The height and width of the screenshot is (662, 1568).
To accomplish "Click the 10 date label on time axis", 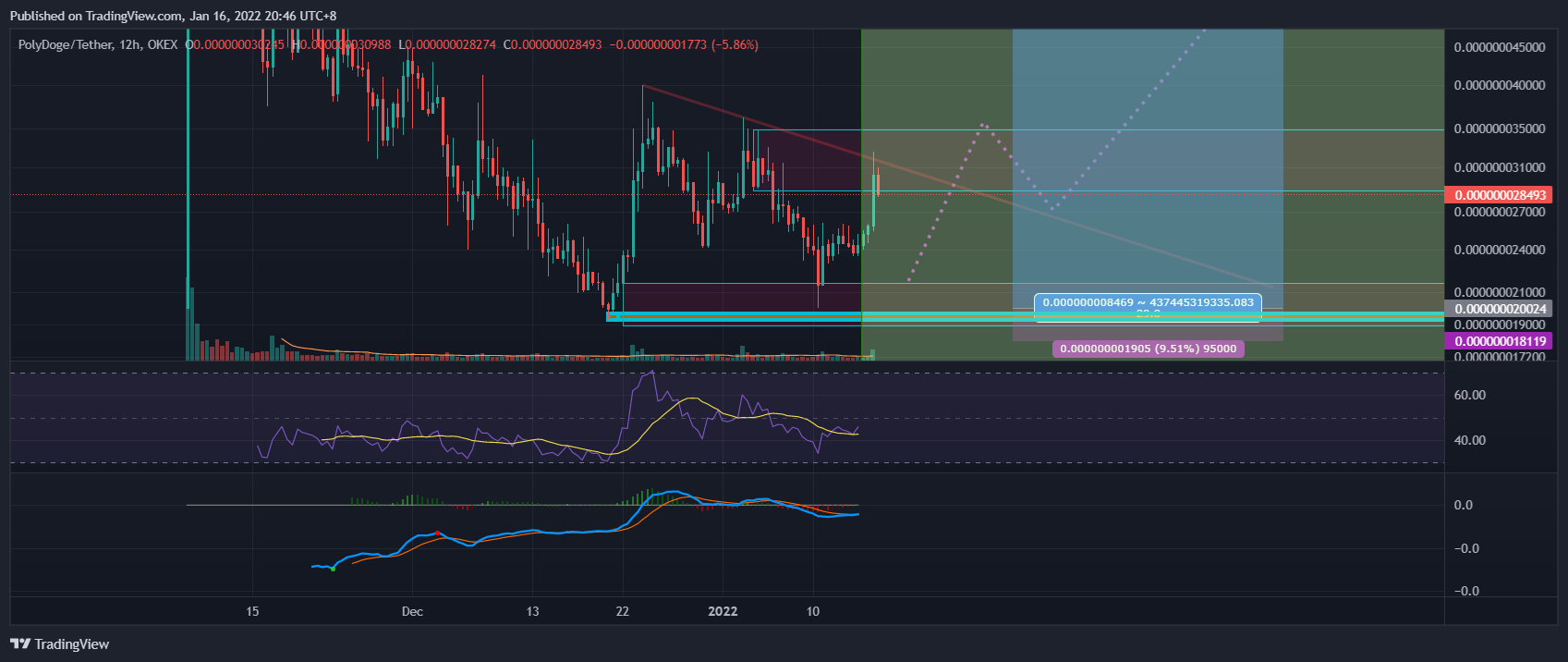I will coord(813,611).
